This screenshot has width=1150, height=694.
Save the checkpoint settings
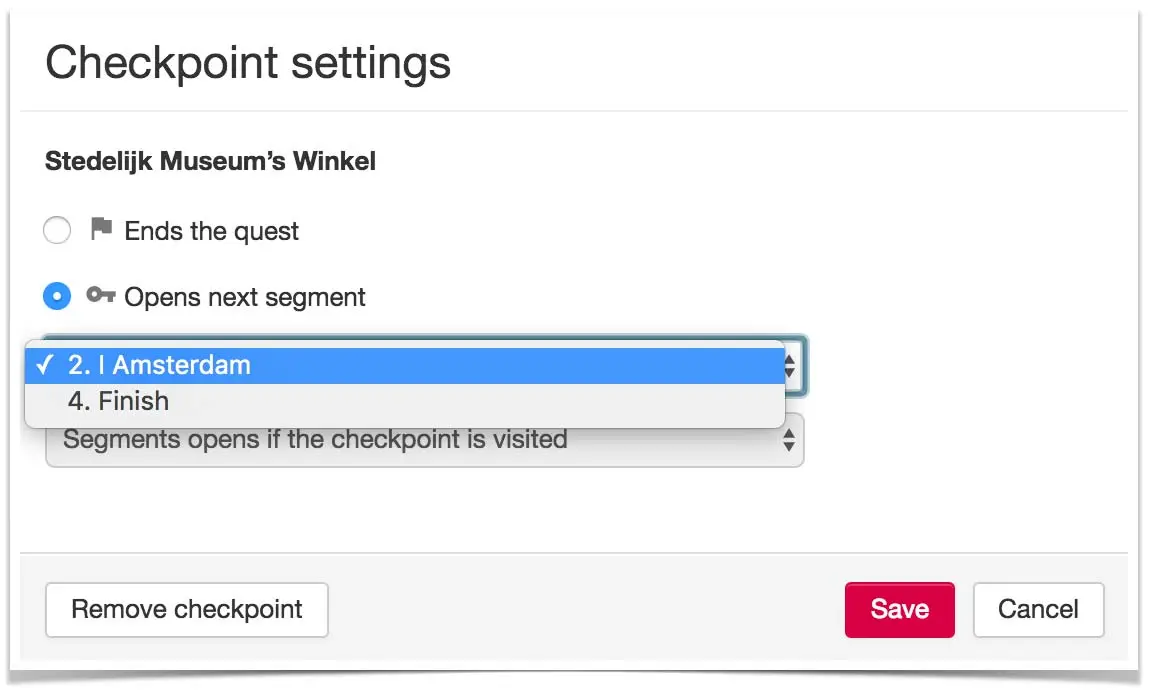(x=900, y=610)
